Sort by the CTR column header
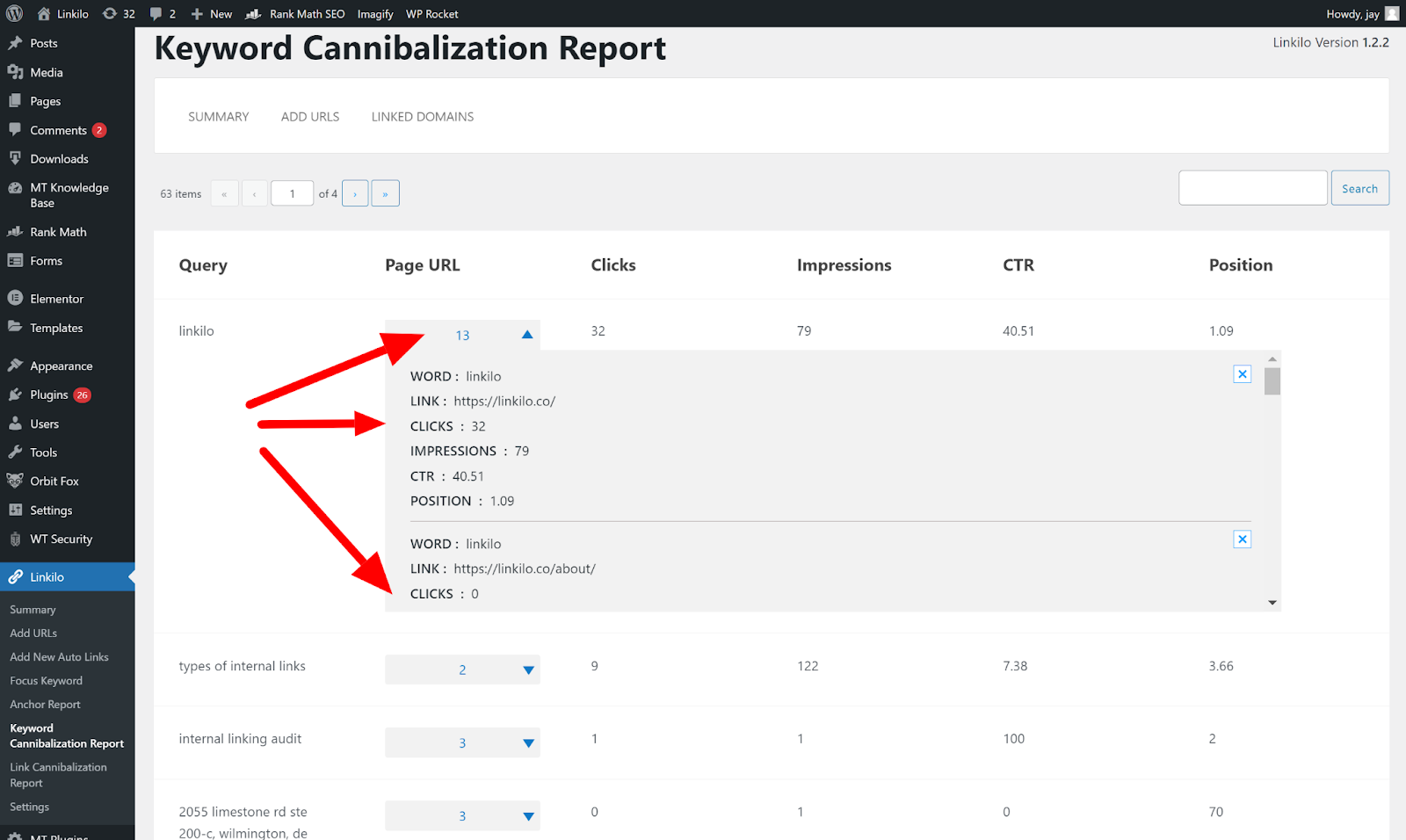1406x840 pixels. (1018, 265)
